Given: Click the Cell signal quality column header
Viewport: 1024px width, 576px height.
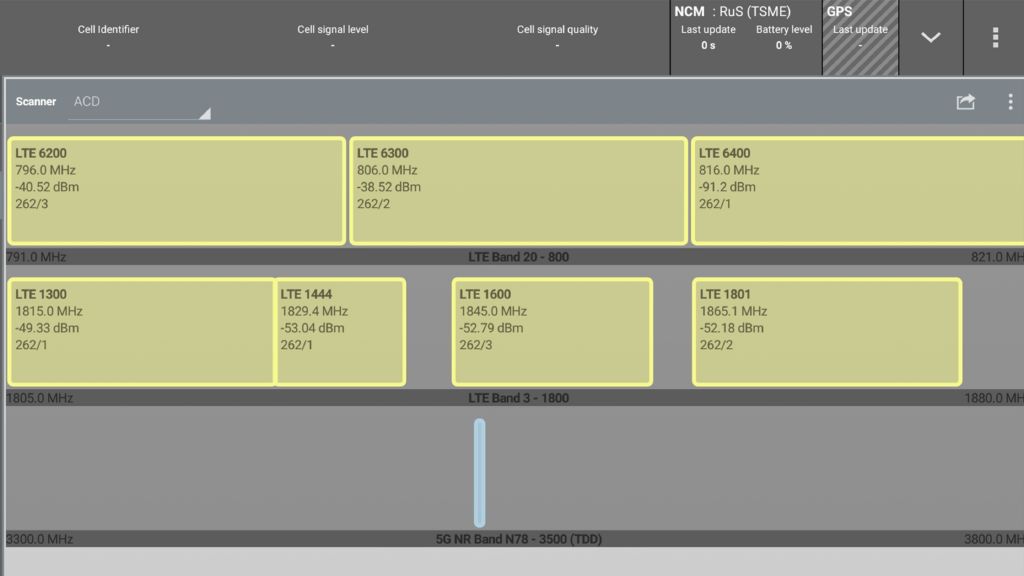Looking at the screenshot, I should tap(557, 29).
